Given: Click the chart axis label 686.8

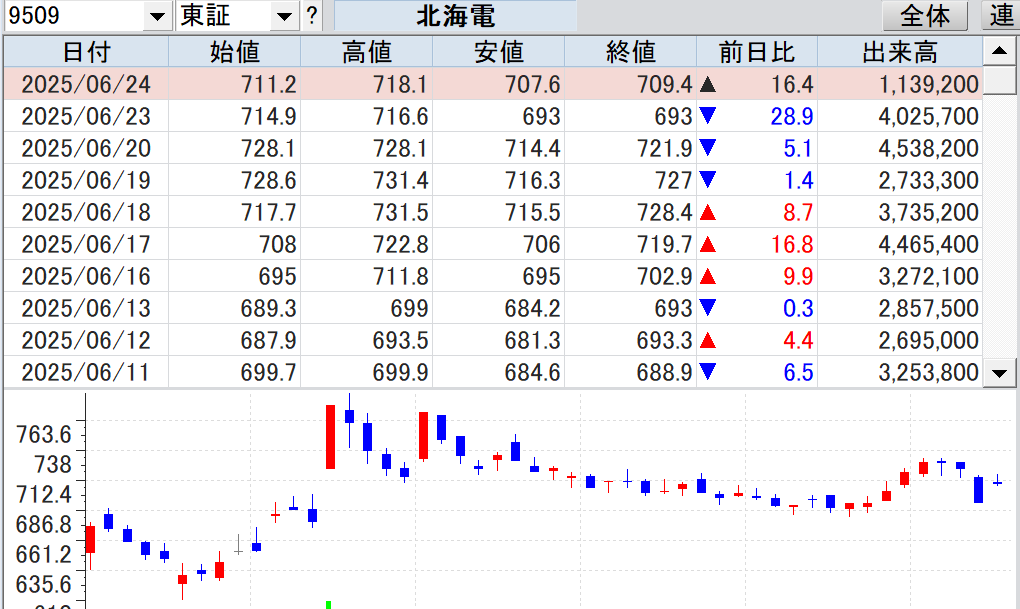Looking at the screenshot, I should [44, 524].
